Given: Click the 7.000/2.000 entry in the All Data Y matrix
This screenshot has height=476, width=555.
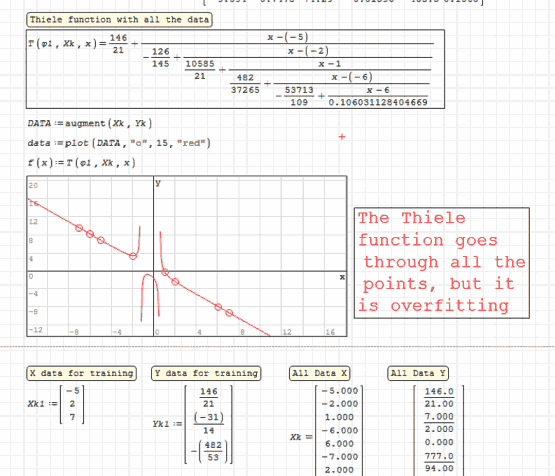Looking at the screenshot, I should [x=439, y=423].
